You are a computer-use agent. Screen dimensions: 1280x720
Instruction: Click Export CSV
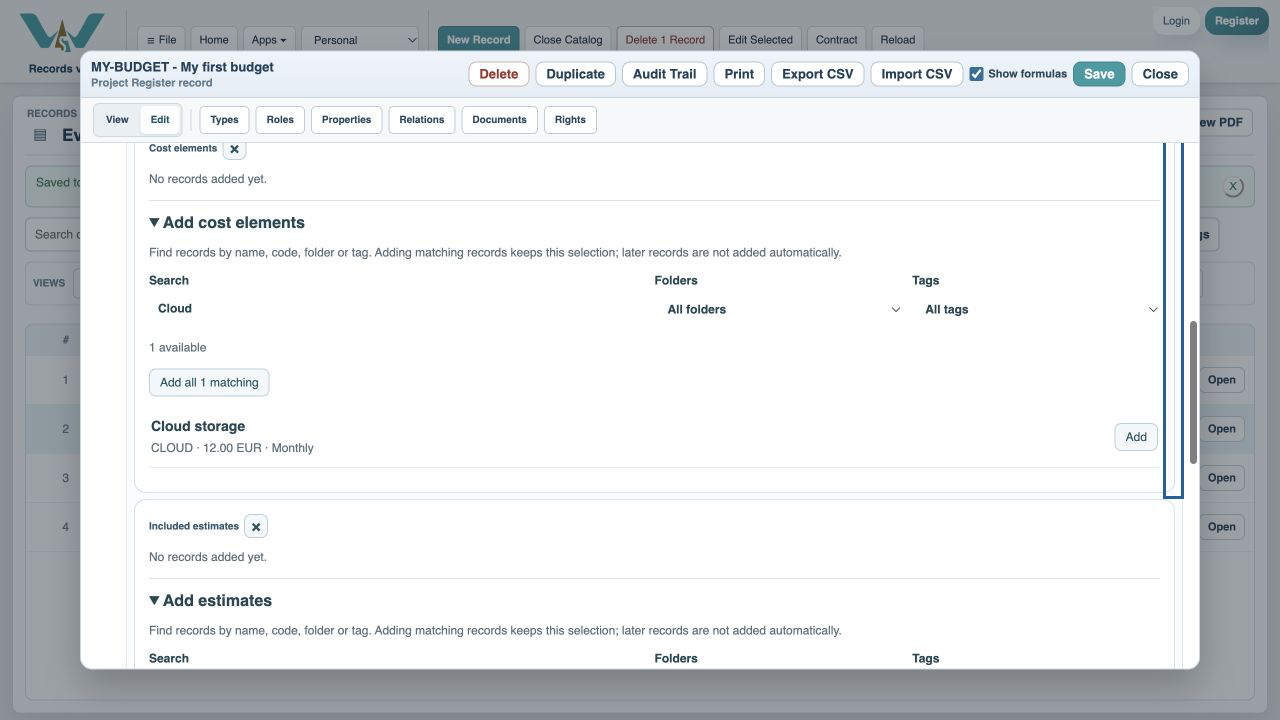[x=818, y=74]
